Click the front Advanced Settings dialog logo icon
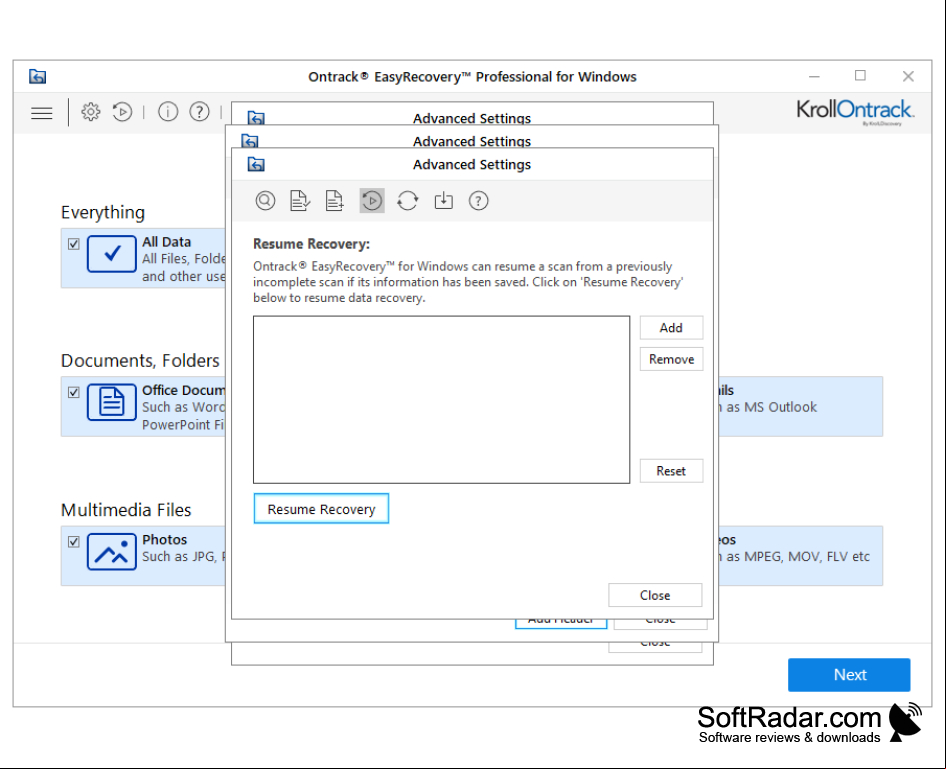Image resolution: width=946 pixels, height=769 pixels. coord(256,164)
